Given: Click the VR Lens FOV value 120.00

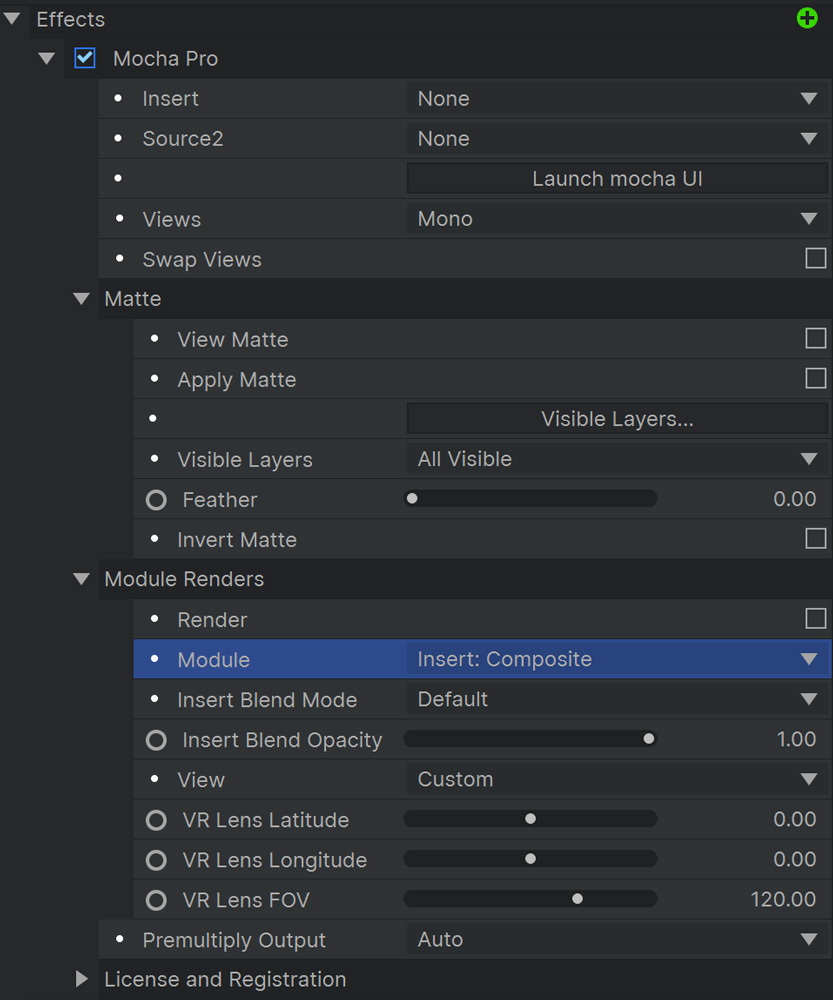Looking at the screenshot, I should tap(783, 899).
